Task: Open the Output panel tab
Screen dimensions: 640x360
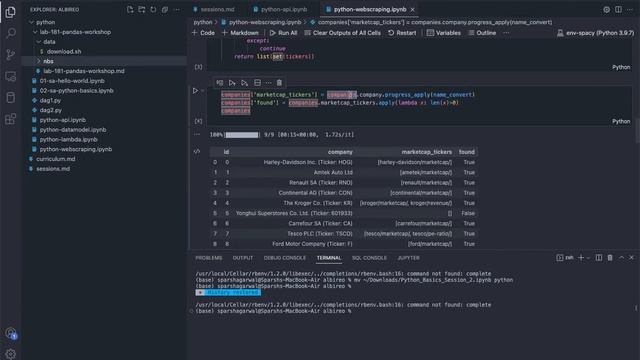Action: tap(242, 258)
